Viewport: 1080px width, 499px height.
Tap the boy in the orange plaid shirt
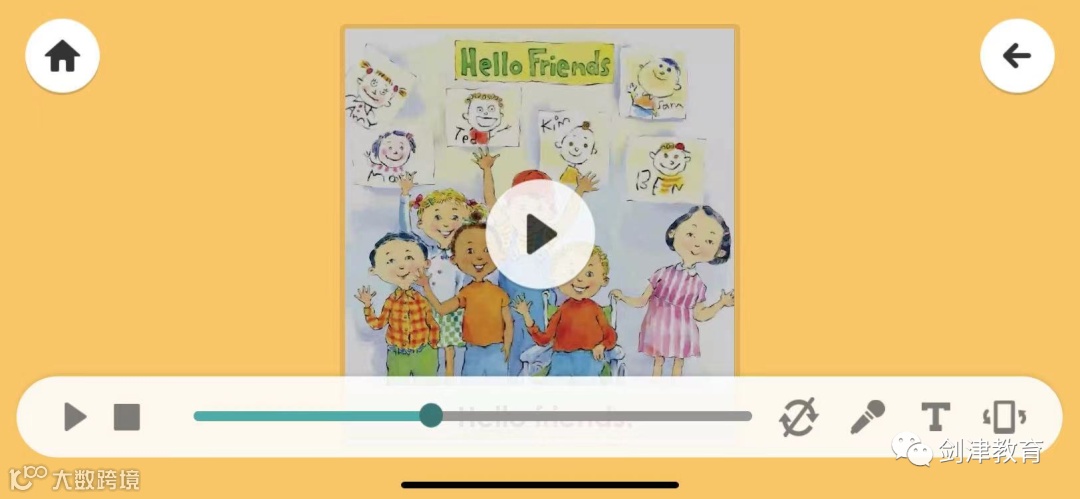click(399, 303)
